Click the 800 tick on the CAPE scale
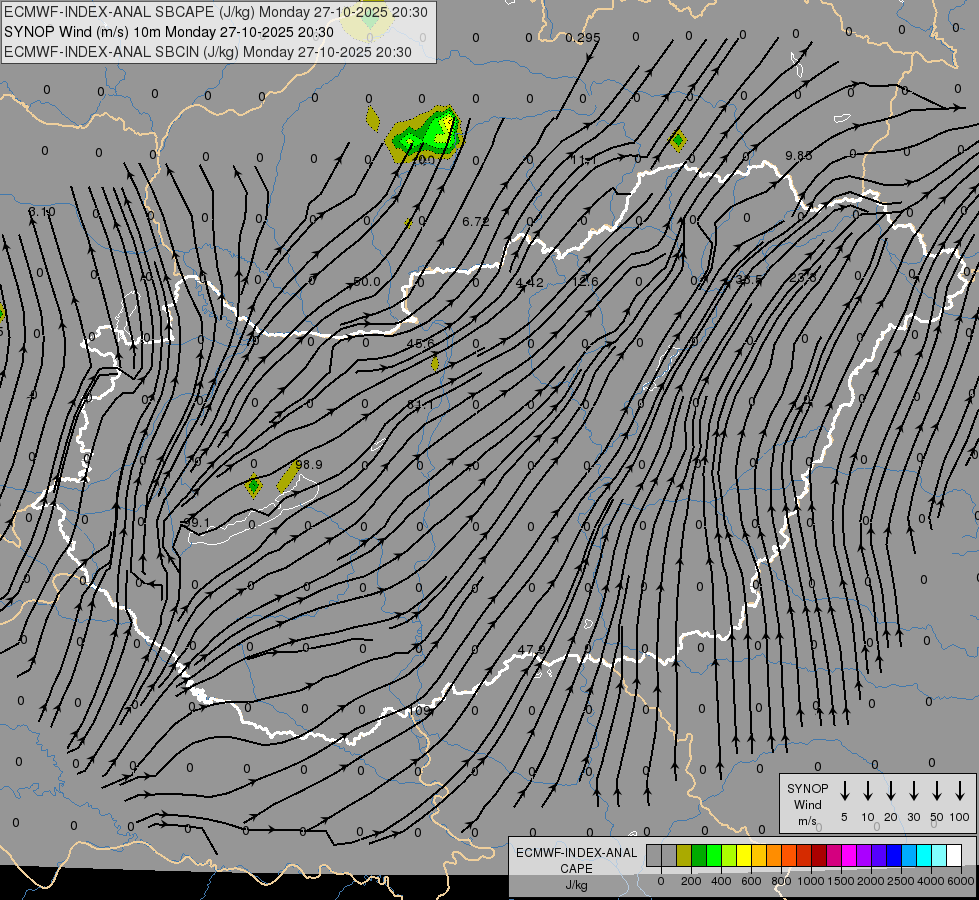979x900 pixels. point(781,881)
